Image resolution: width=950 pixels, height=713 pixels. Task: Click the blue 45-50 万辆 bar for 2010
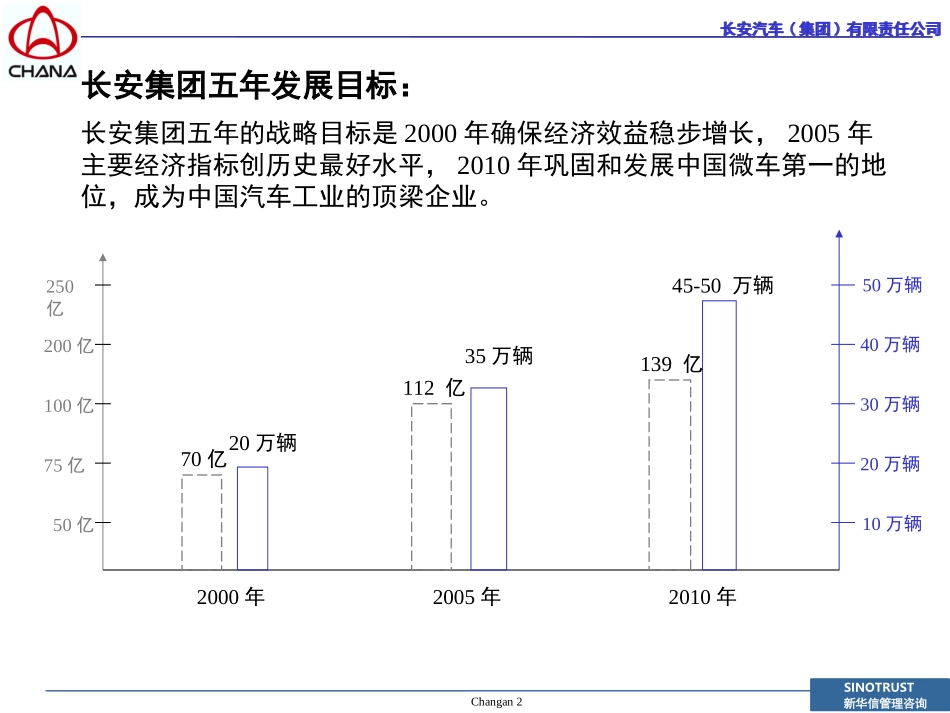pyautogui.click(x=719, y=435)
